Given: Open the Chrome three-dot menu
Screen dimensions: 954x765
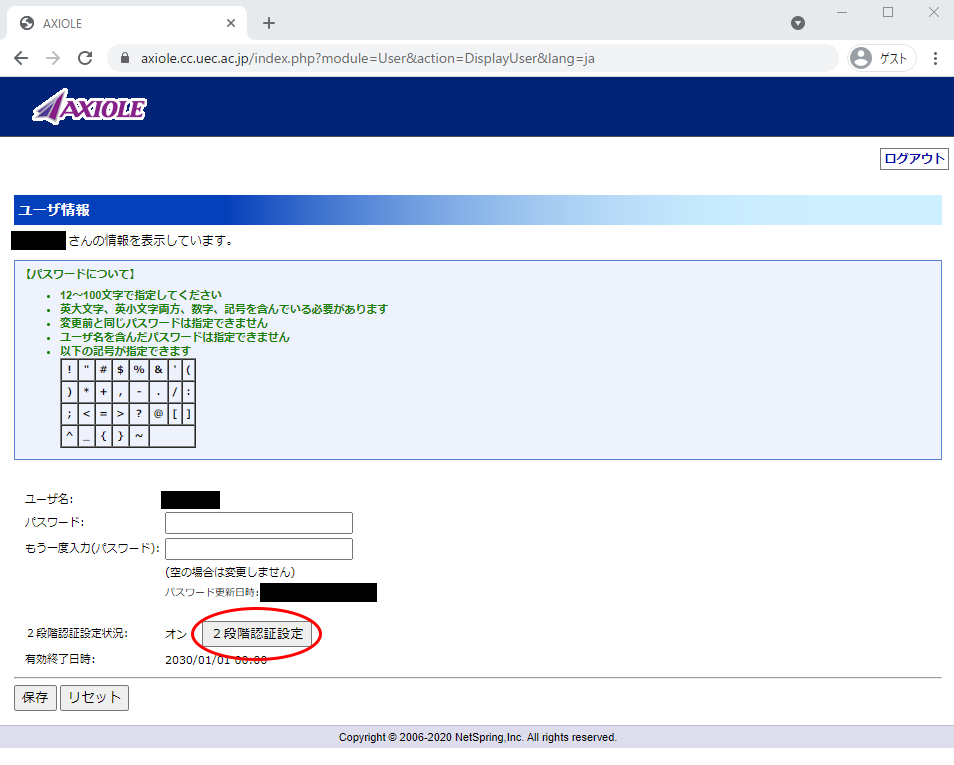Looking at the screenshot, I should [935, 58].
